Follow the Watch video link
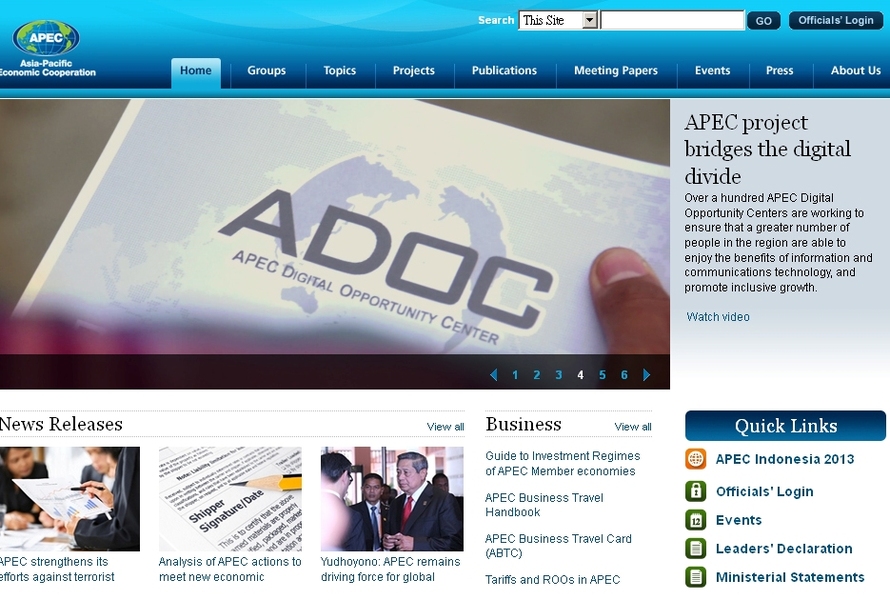The width and height of the screenshot is (890, 600). (x=718, y=317)
